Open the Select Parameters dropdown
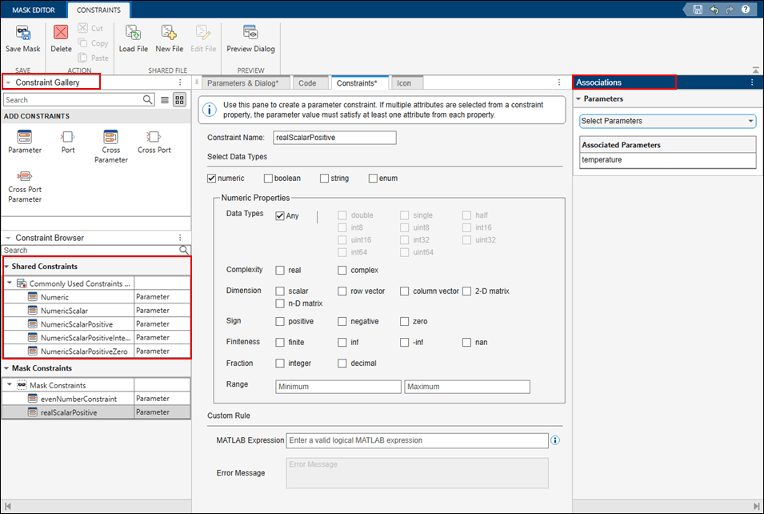 (x=668, y=121)
